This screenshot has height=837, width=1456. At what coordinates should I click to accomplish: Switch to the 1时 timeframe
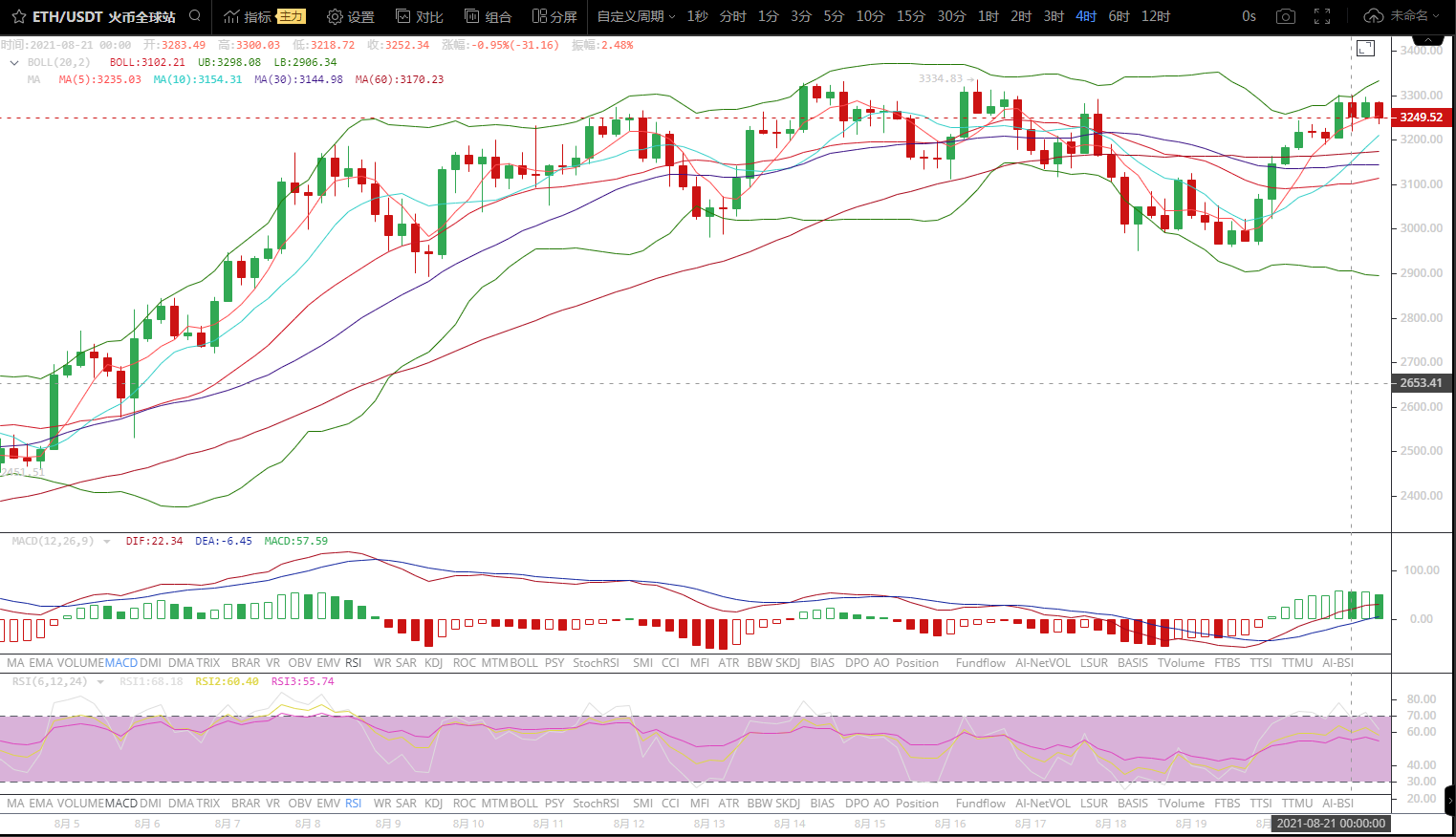988,17
